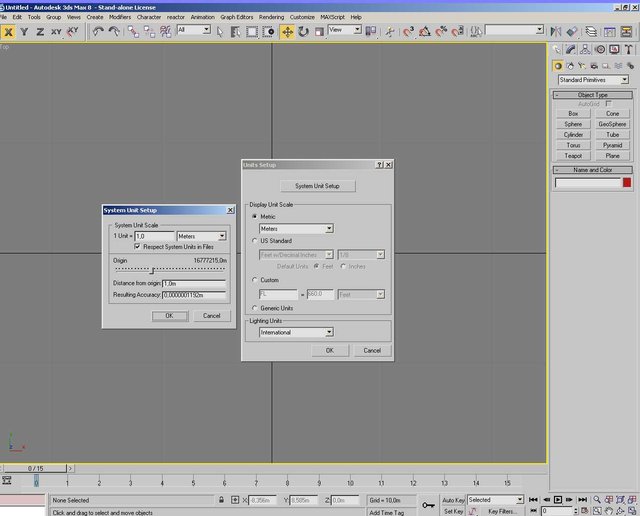Select the US Standard radio button
Screen dimensions: 640x516
click(254, 241)
